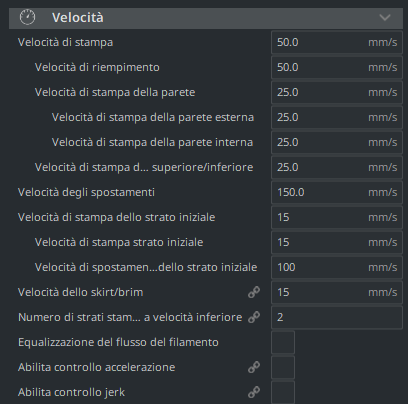Select Velocità degli spostamenti value 150.0
The image size is (408, 404).
point(337,192)
